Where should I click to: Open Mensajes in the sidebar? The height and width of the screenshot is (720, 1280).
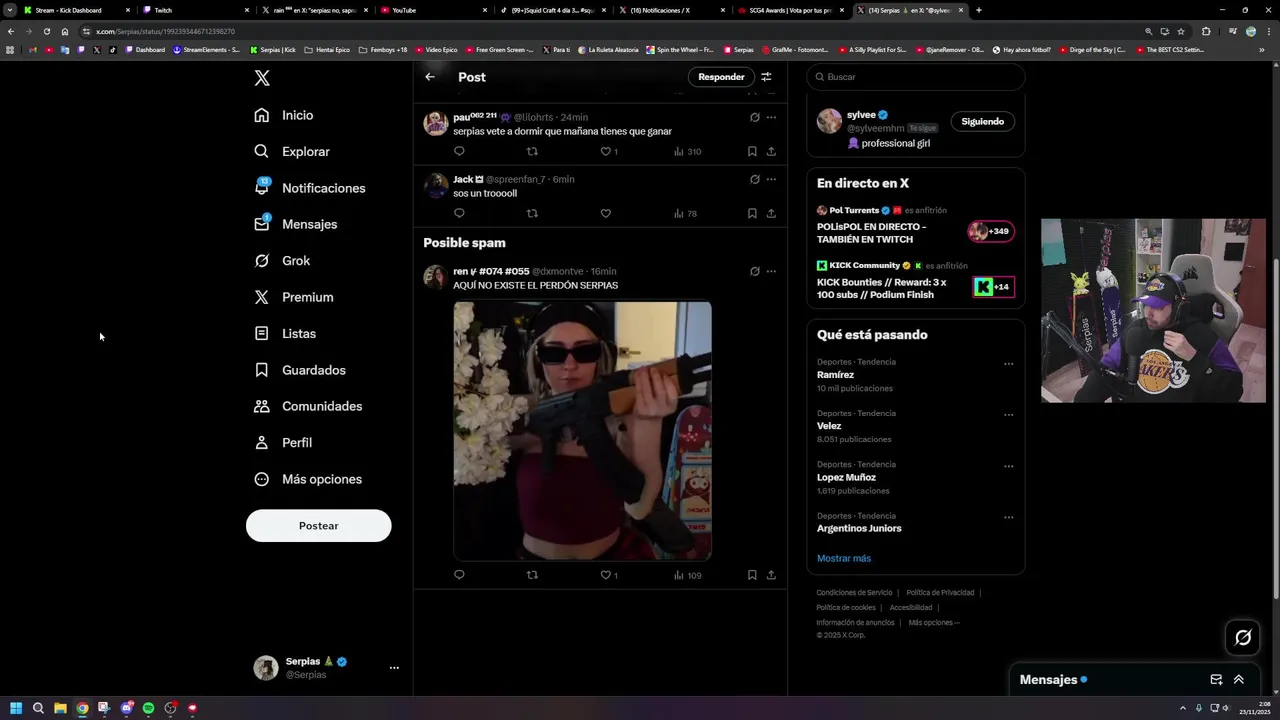pos(296,224)
